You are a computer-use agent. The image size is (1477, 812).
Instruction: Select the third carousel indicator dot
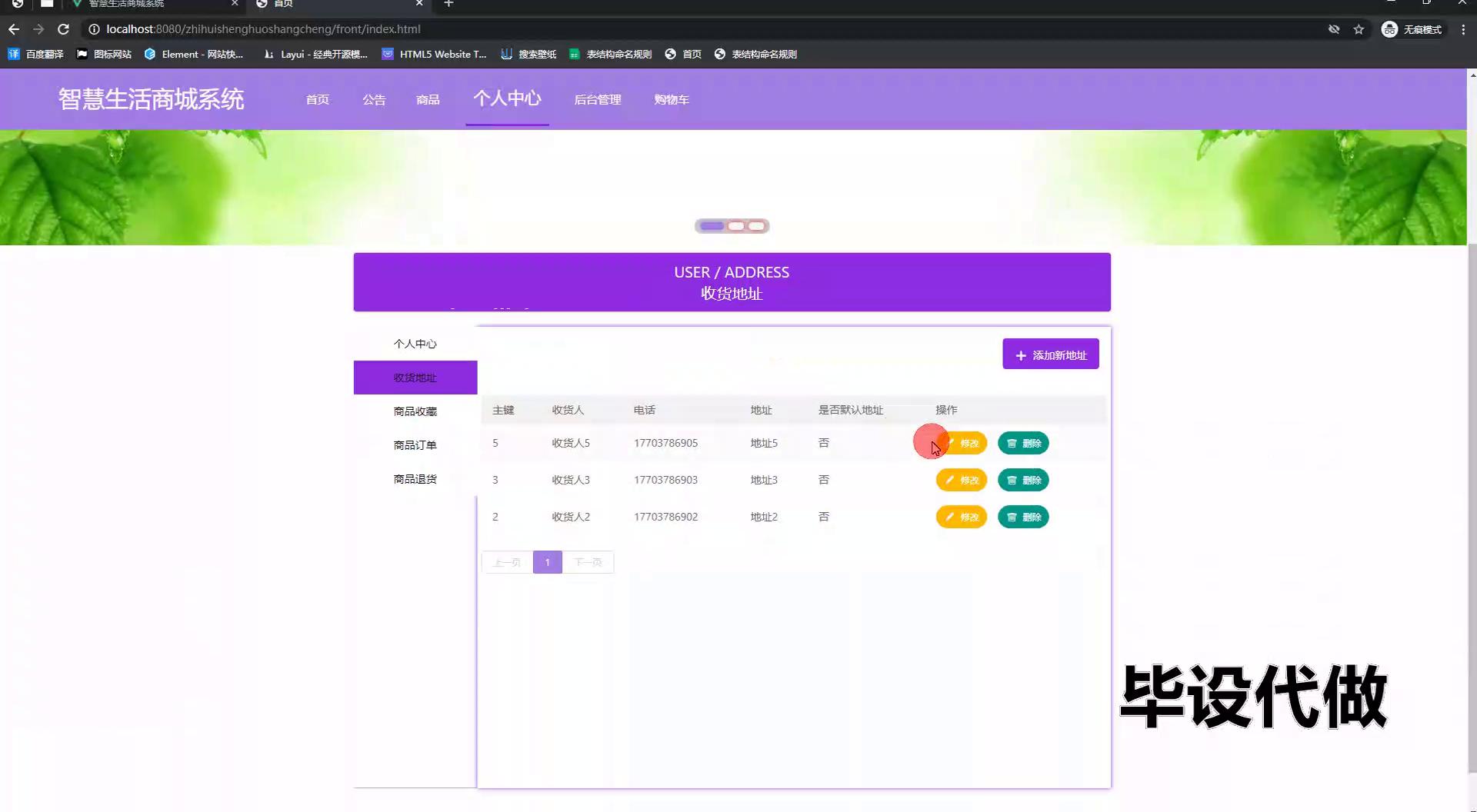(x=757, y=226)
